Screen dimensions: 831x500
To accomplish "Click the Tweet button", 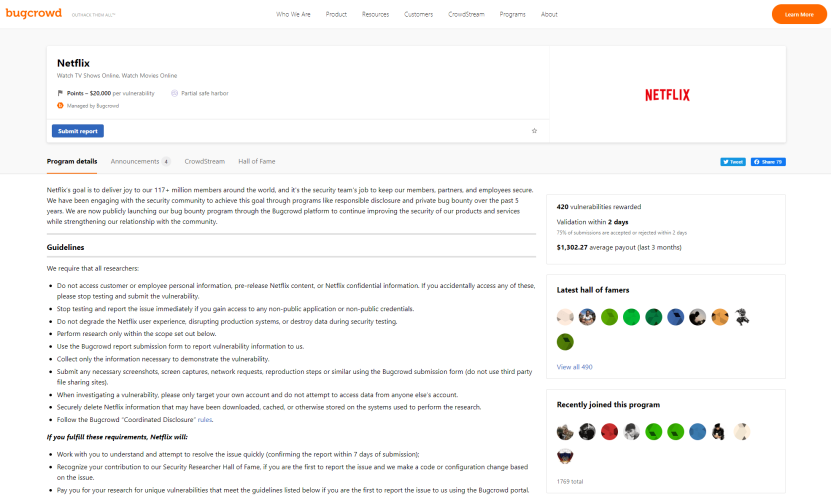I will point(733,162).
